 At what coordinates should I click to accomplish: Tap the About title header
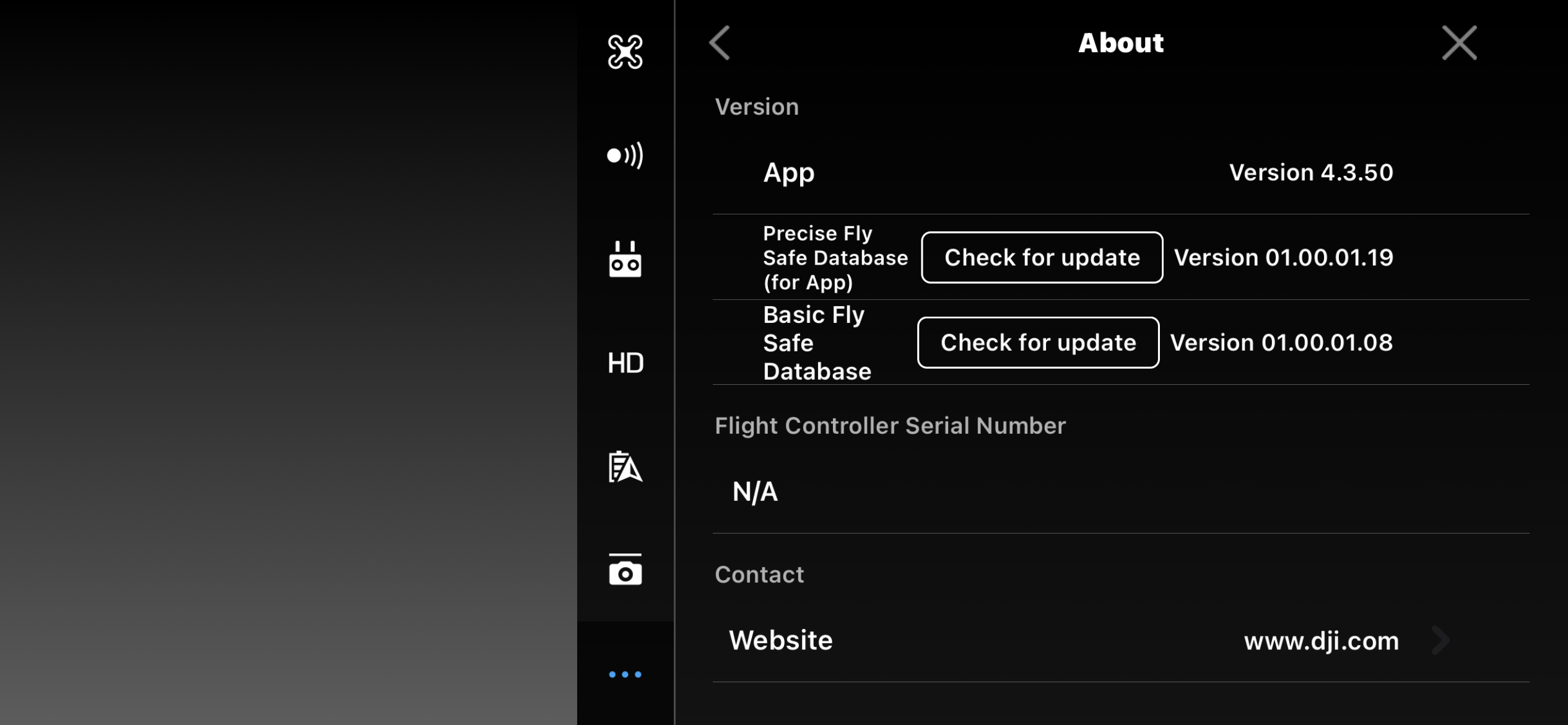point(1120,43)
